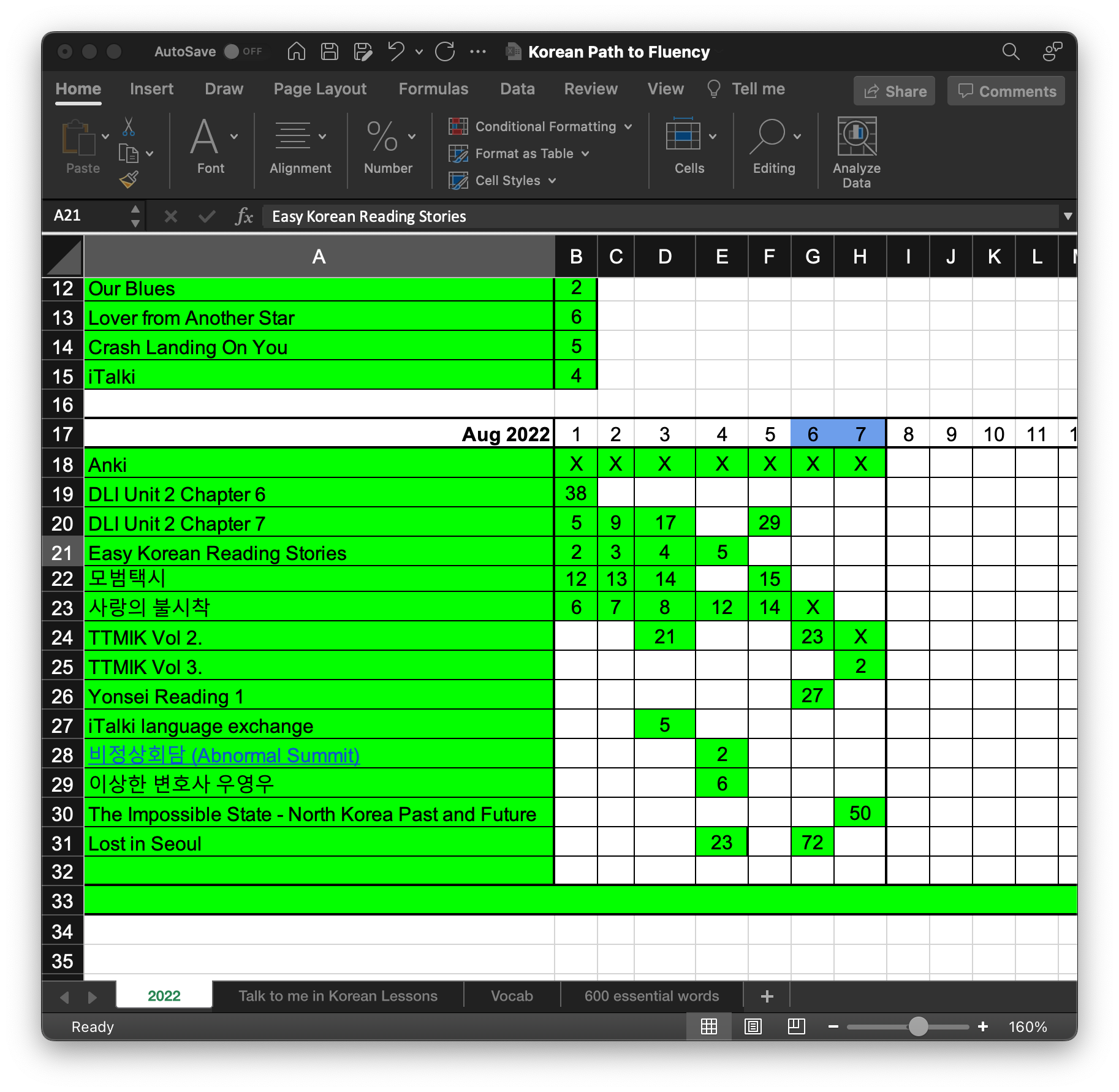Select row 21 header

coord(63,552)
